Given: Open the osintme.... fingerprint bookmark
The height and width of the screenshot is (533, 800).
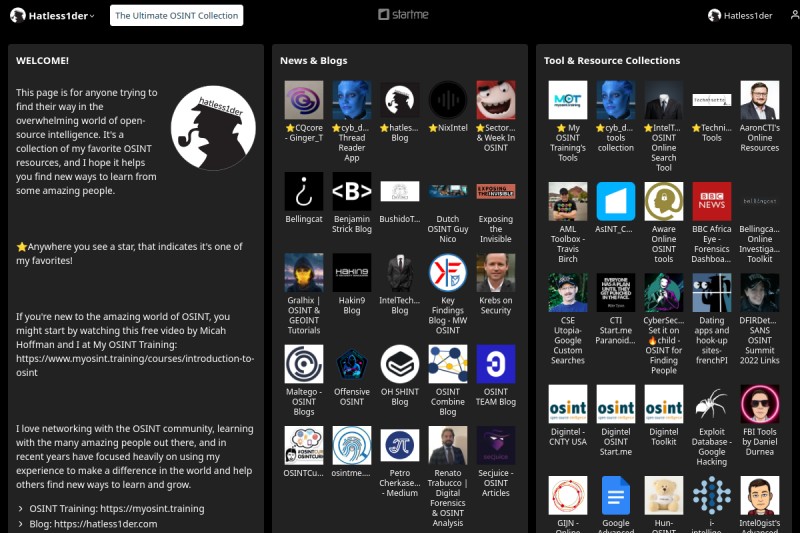Looking at the screenshot, I should (x=352, y=445).
